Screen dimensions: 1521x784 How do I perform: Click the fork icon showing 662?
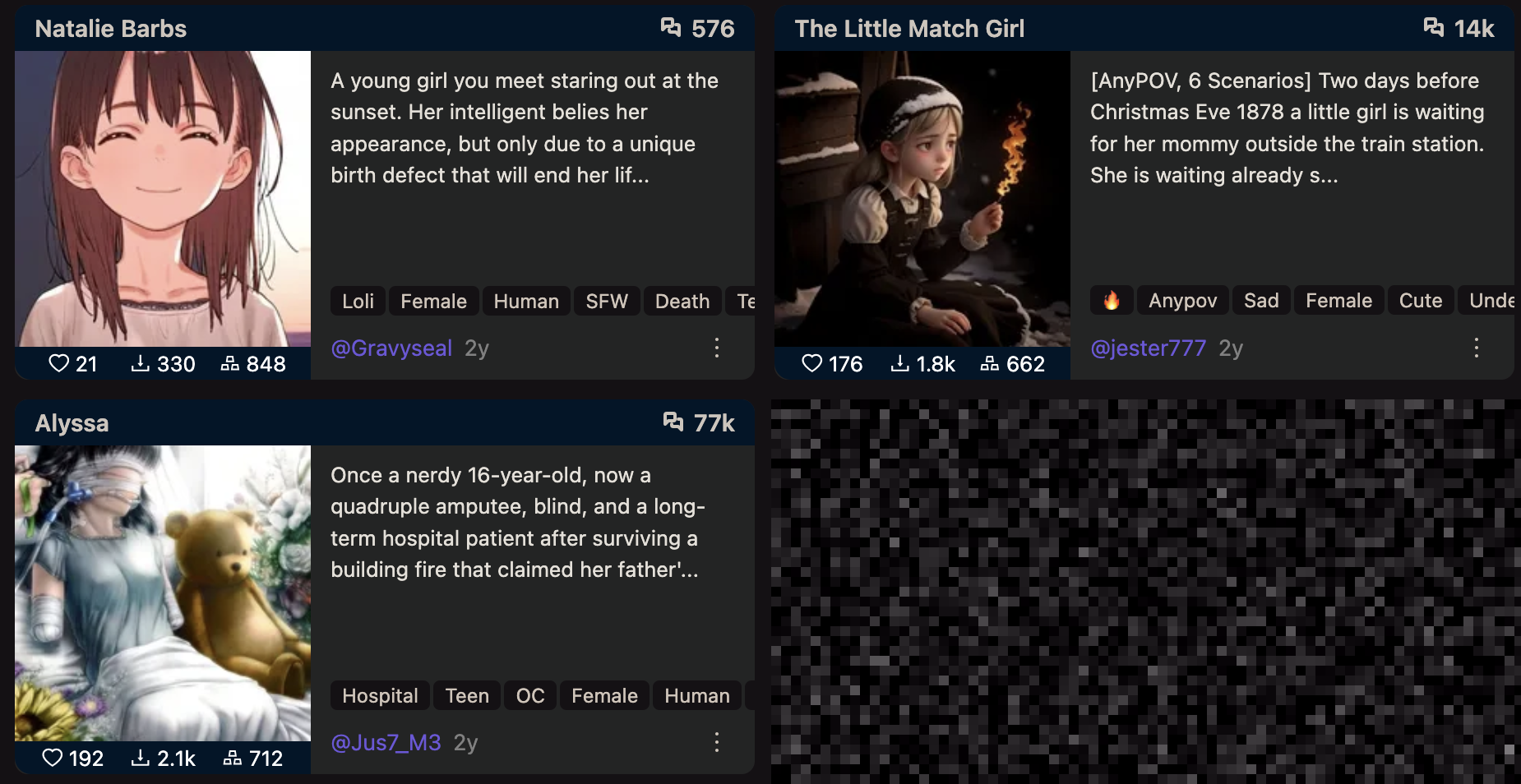point(990,363)
